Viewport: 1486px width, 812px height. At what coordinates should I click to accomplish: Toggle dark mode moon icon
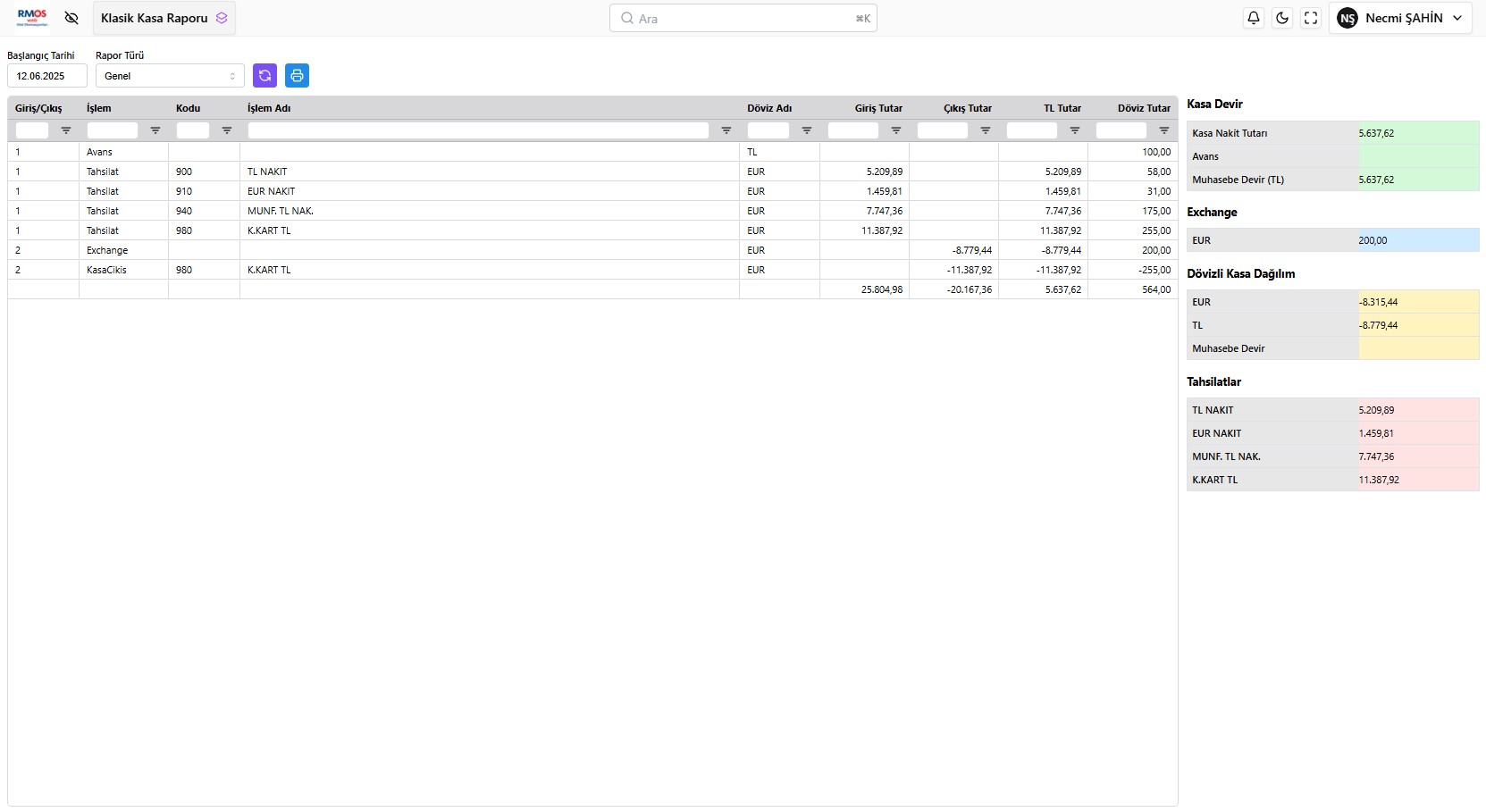[1282, 18]
